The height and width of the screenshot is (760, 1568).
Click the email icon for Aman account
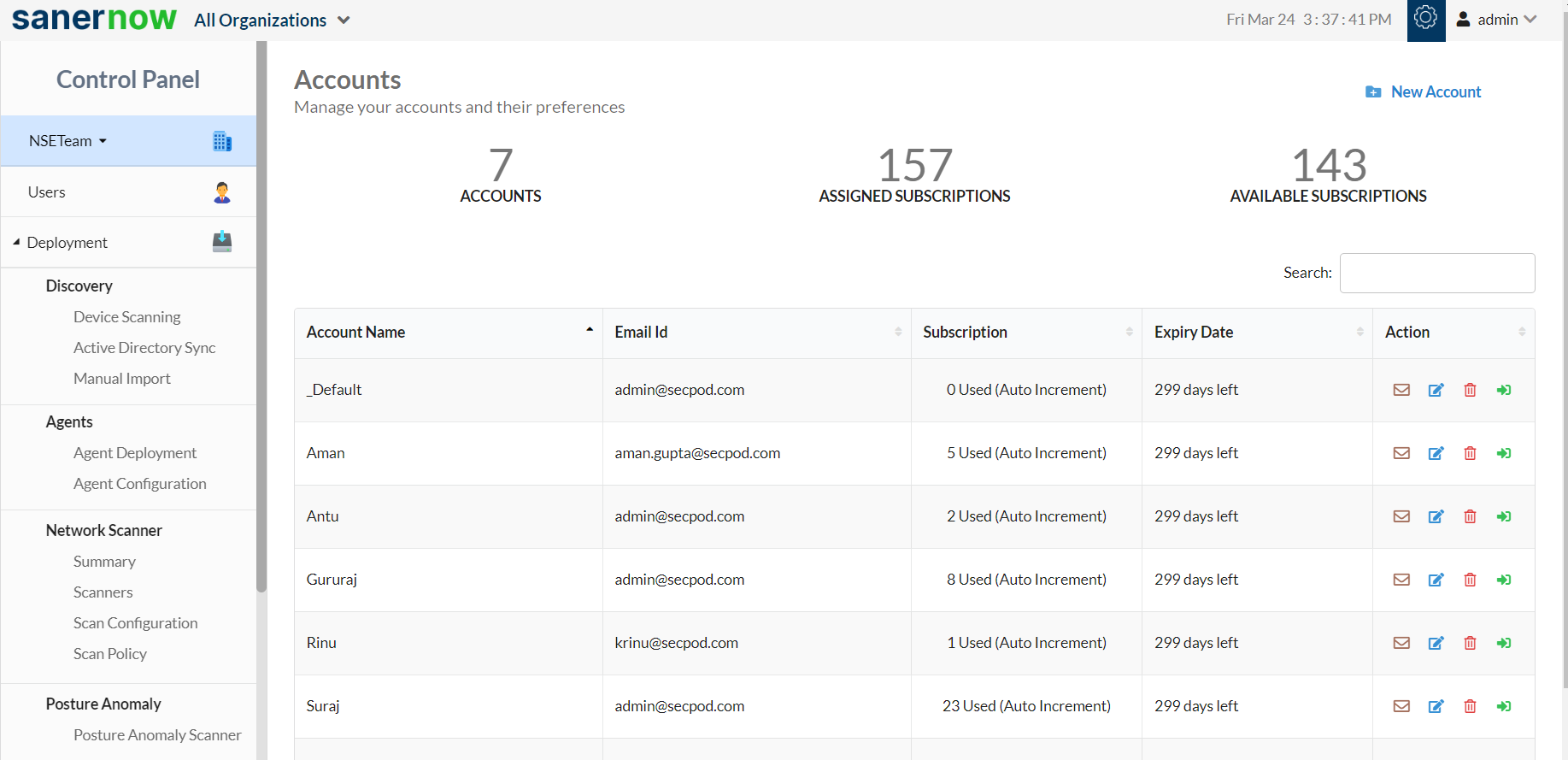point(1401,453)
